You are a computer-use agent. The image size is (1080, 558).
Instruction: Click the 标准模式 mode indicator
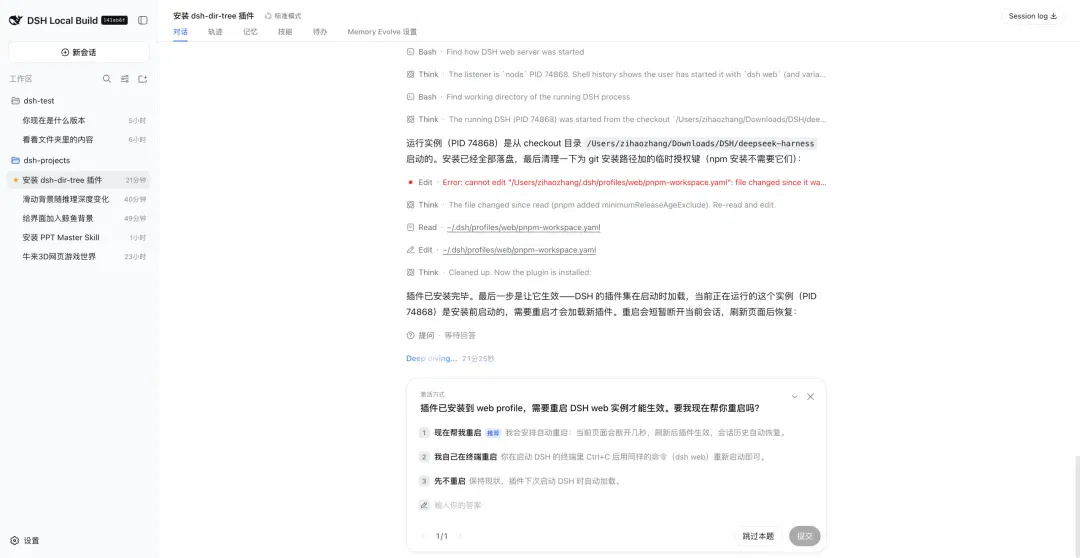pos(283,16)
